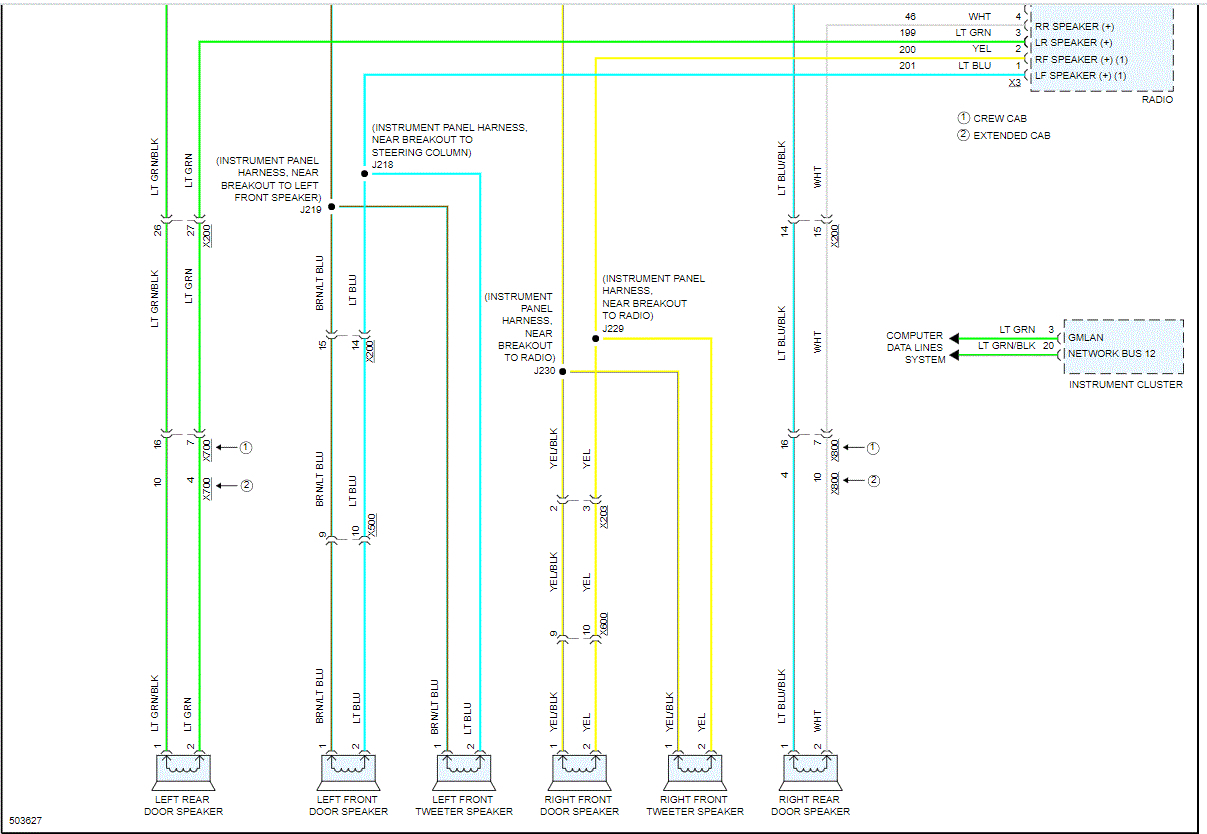Select the Left Front Door Speaker symbol
This screenshot has width=1207, height=834.
350,772
